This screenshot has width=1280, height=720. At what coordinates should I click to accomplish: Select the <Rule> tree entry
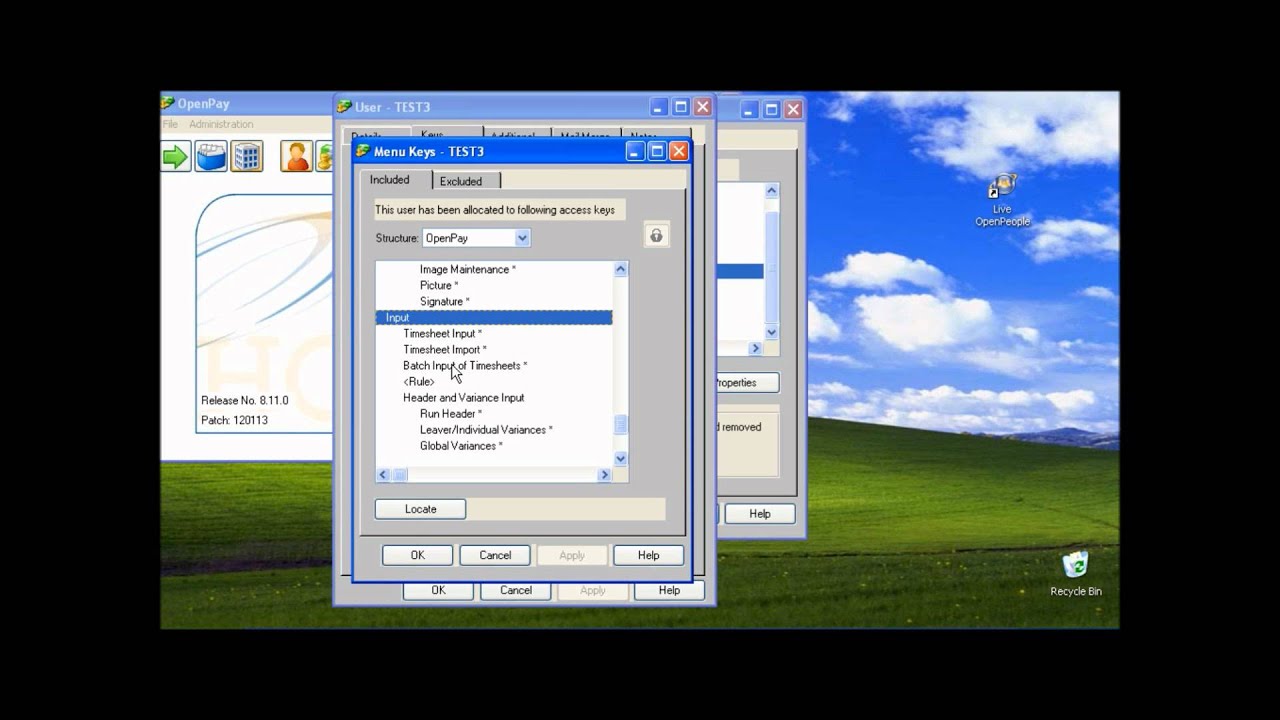coord(419,381)
